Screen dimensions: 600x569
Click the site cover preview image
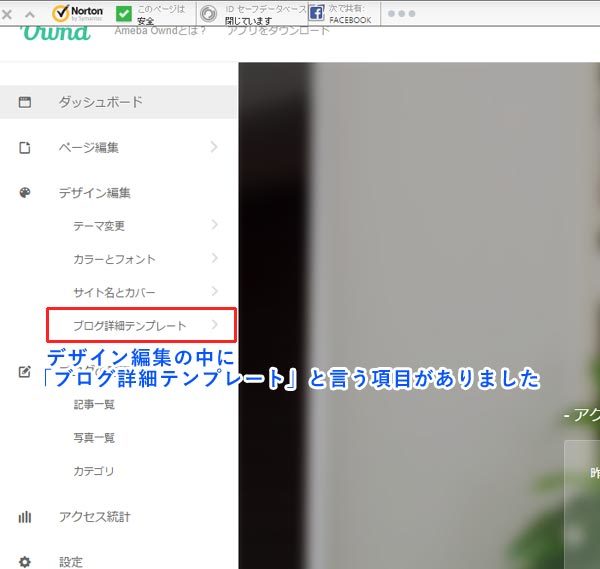(x=419, y=315)
